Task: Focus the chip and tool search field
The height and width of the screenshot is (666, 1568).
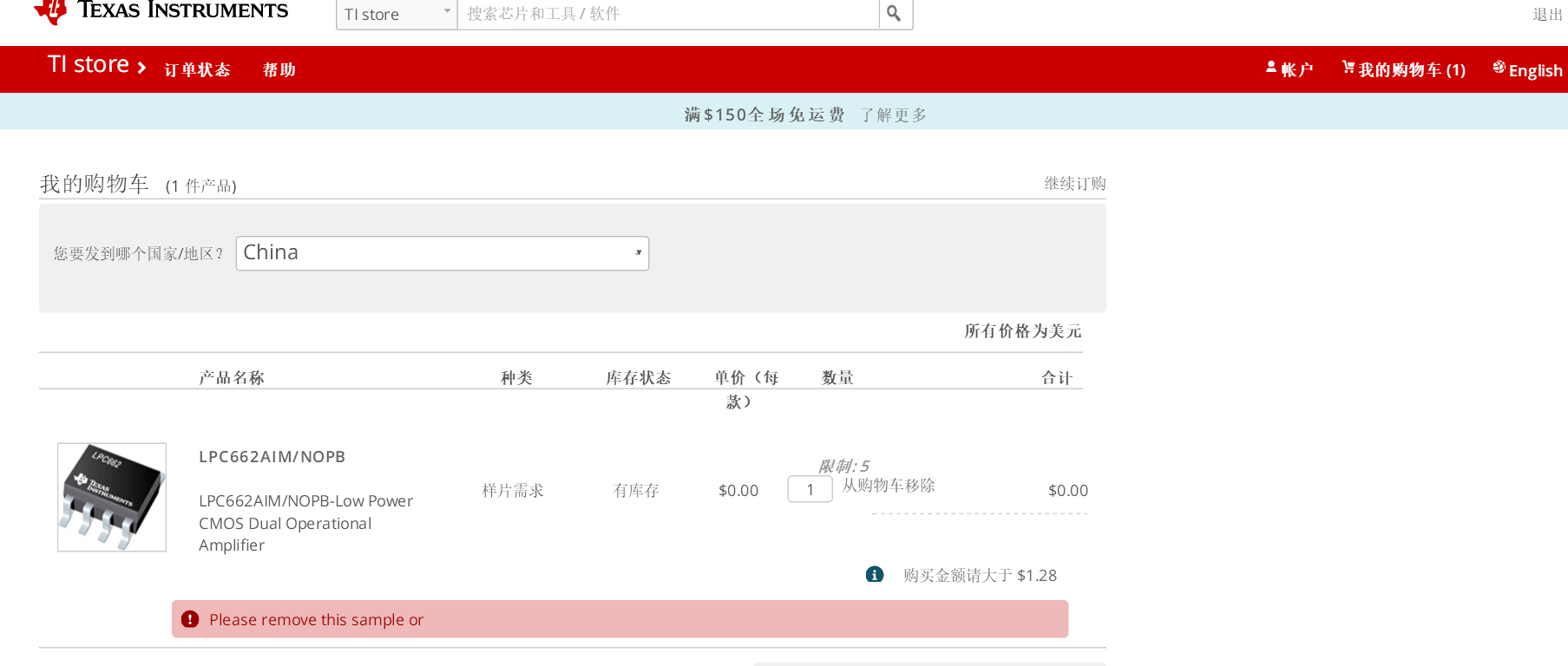Action: coord(668,14)
